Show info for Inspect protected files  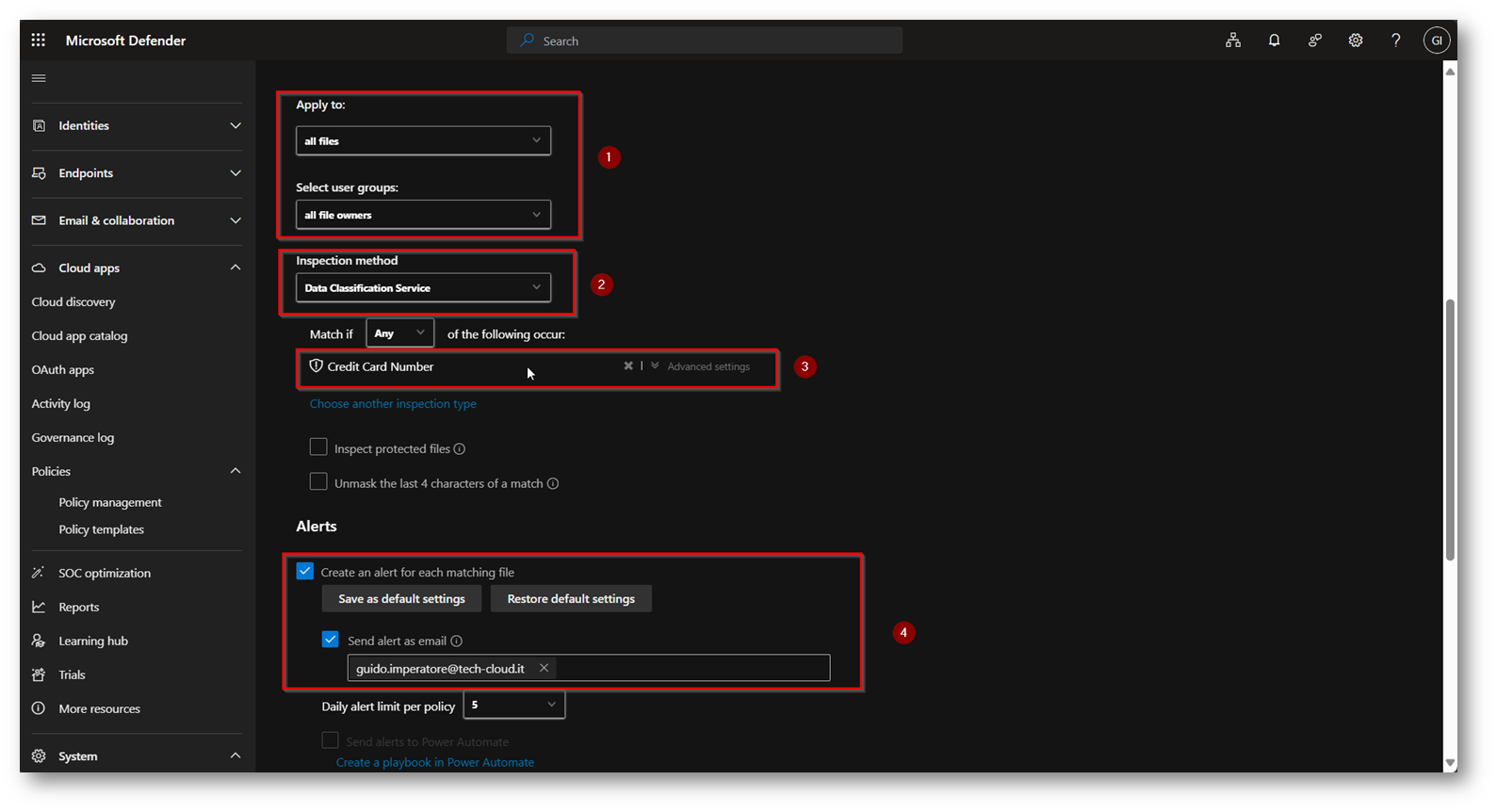(x=460, y=449)
